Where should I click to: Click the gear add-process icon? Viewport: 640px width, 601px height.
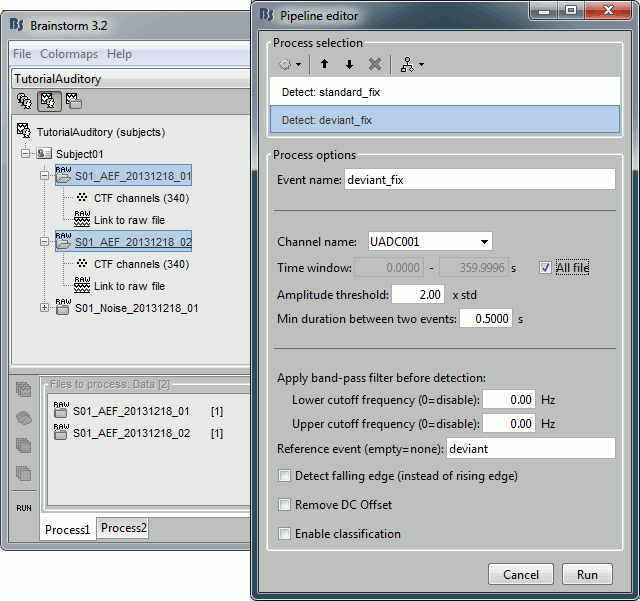pyautogui.click(x=289, y=64)
